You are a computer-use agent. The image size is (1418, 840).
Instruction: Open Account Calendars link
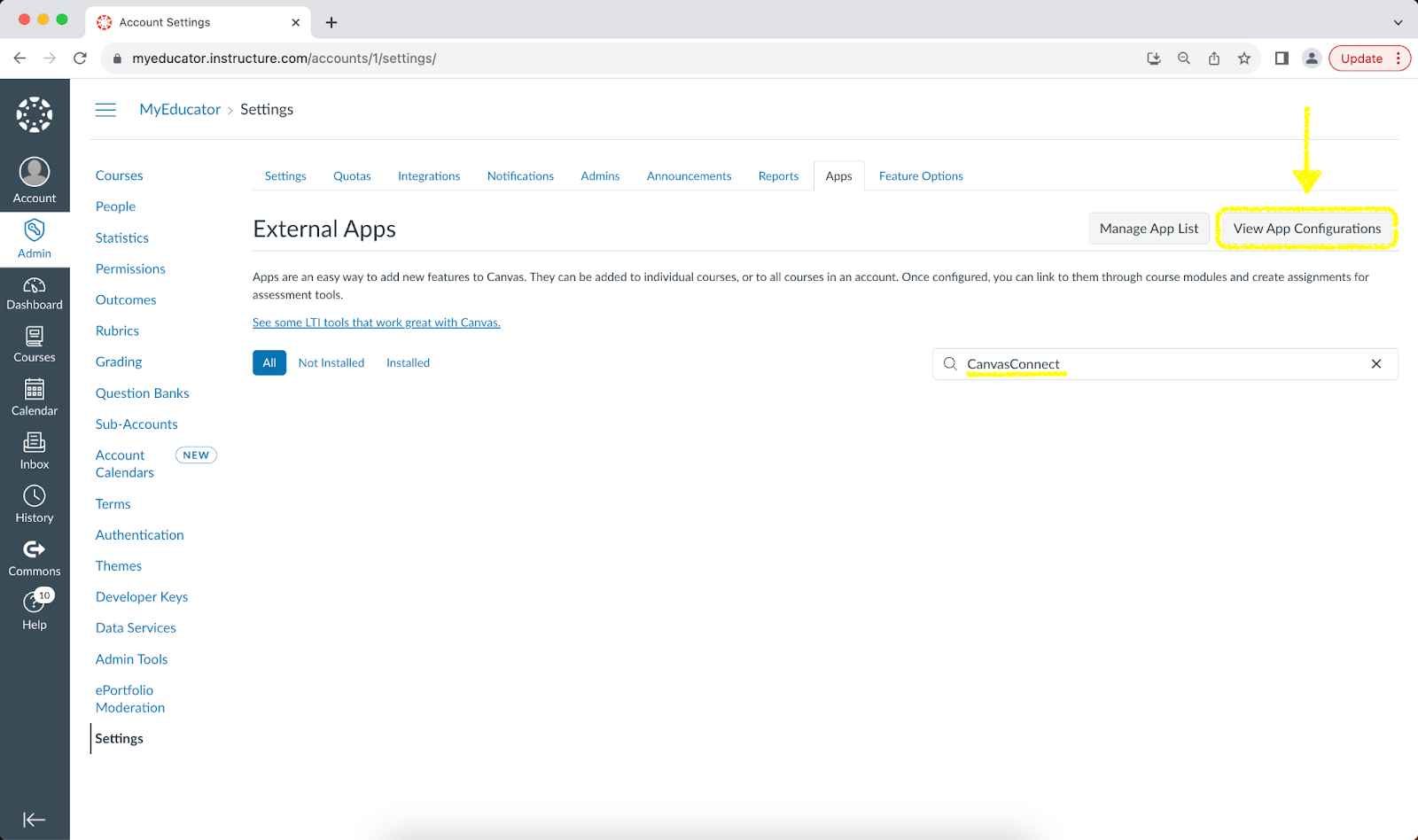coord(125,464)
